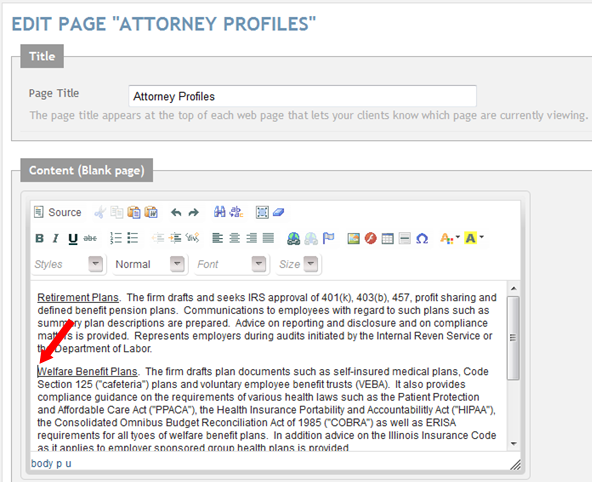592x482 pixels.
Task: Click the Cut scissors icon
Action: pyautogui.click(x=100, y=212)
